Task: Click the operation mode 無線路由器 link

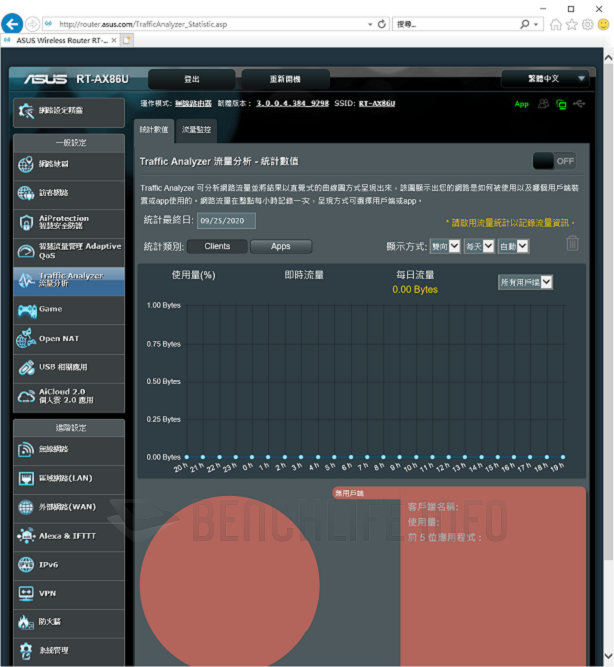Action: click(x=193, y=103)
